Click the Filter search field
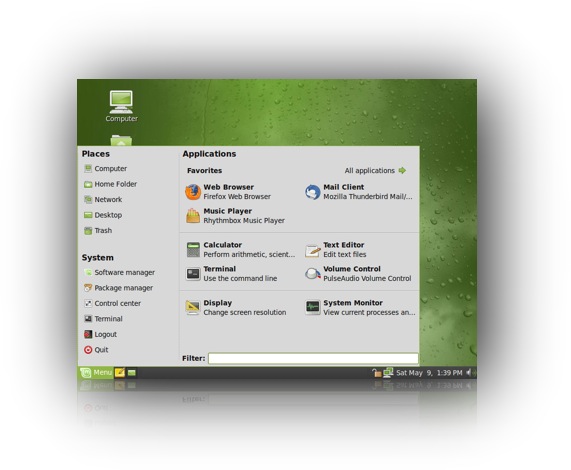The height and width of the screenshot is (470, 571). coord(313,358)
